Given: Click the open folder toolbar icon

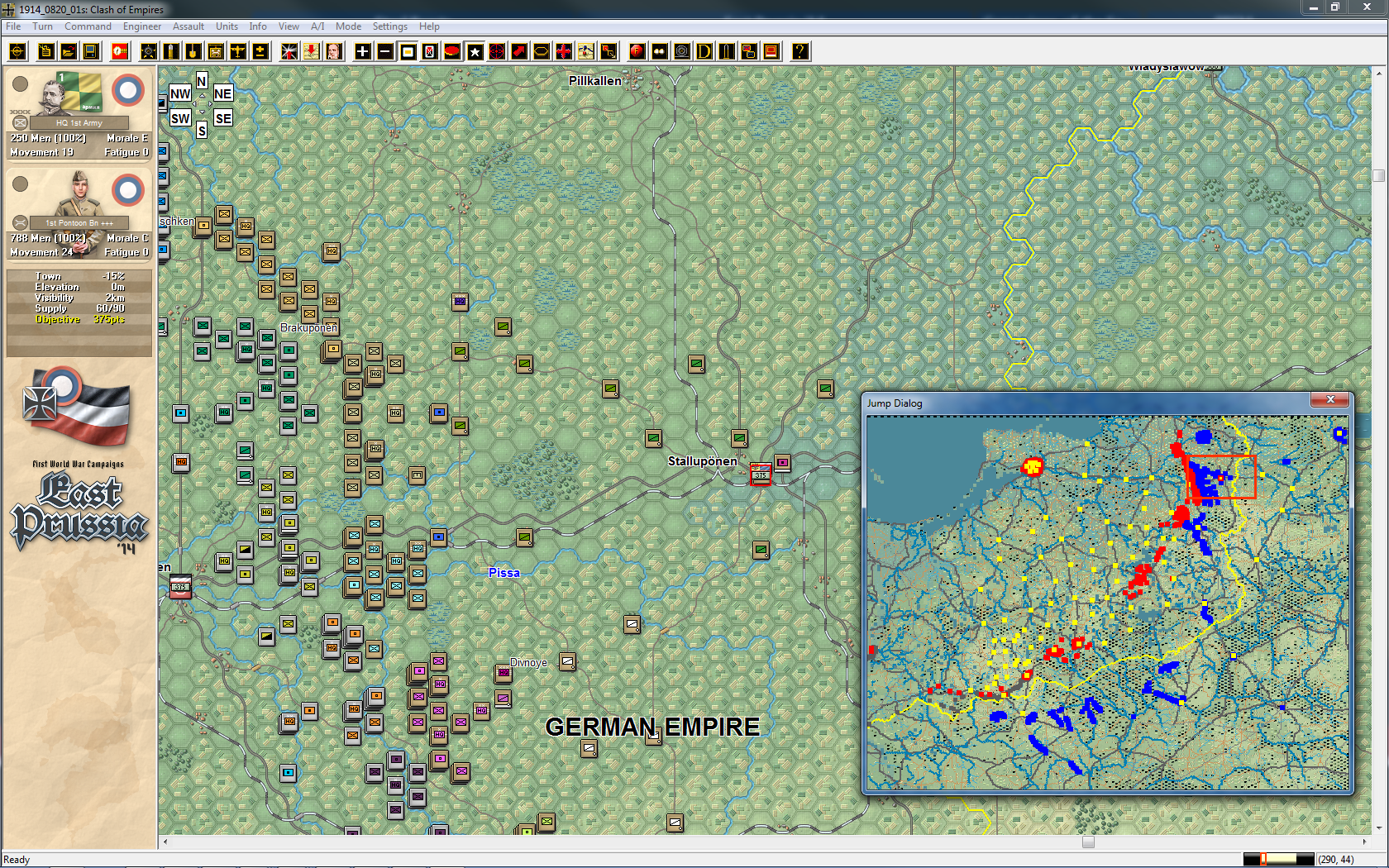Looking at the screenshot, I should pos(69,51).
